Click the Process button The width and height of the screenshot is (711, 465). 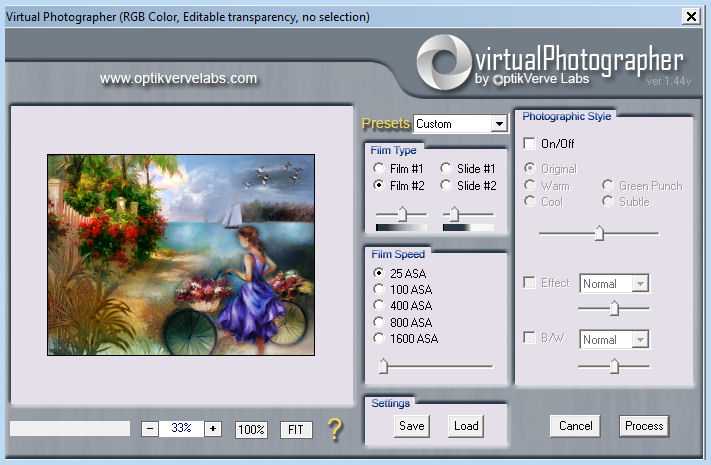(x=644, y=426)
